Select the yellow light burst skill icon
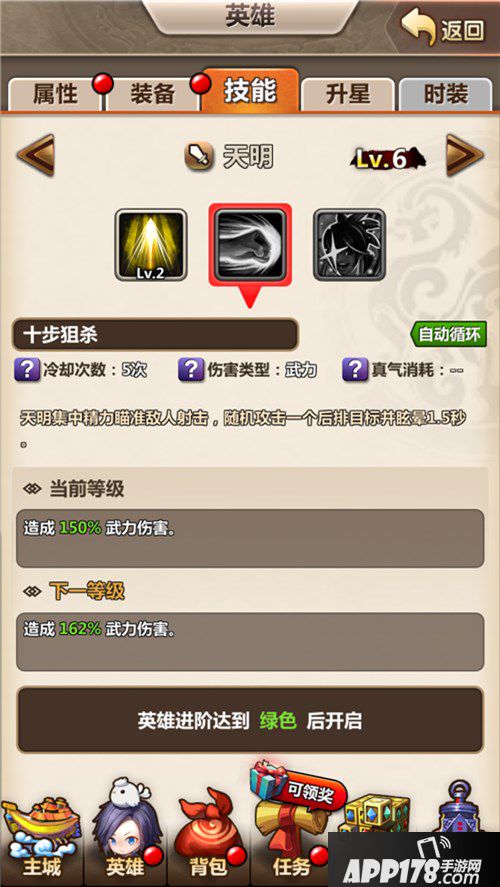Image resolution: width=500 pixels, height=887 pixels. point(150,244)
